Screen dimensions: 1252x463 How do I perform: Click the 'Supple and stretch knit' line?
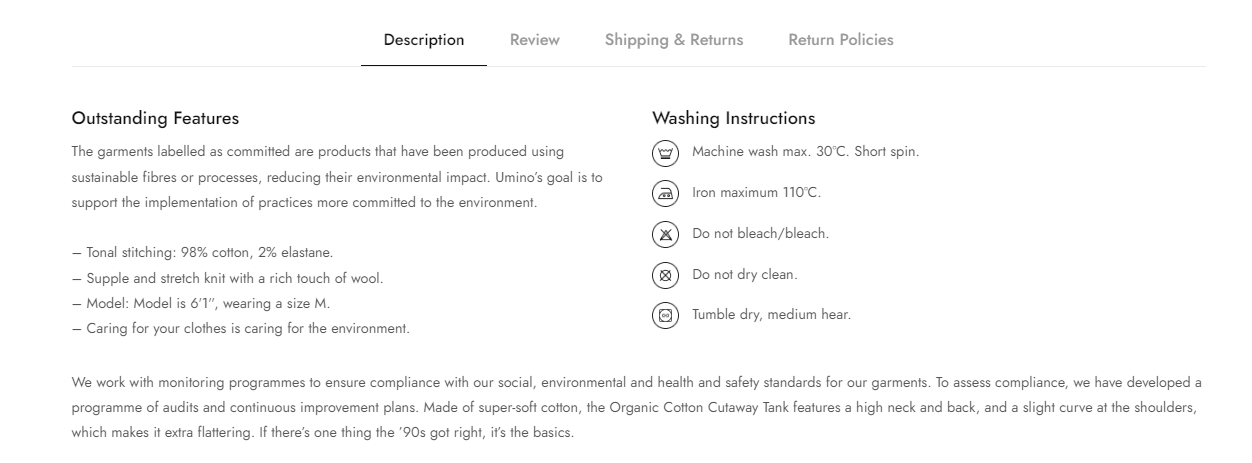(227, 278)
